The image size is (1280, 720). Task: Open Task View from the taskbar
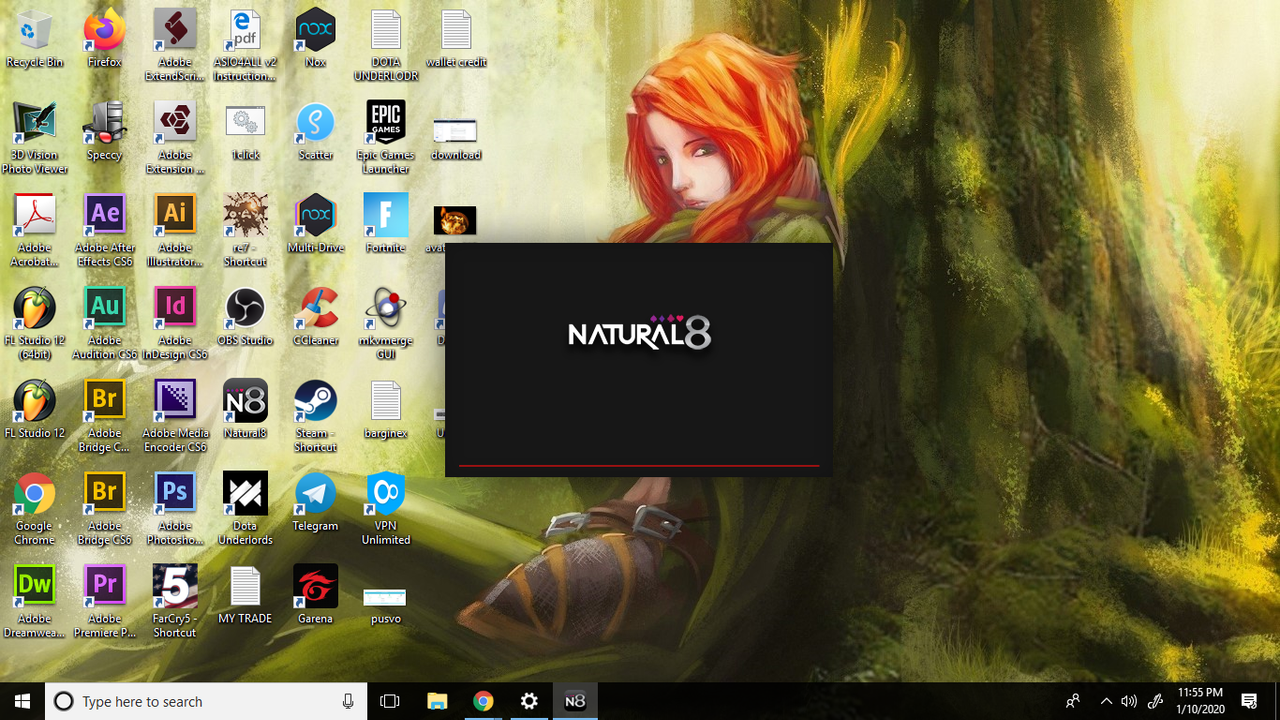pyautogui.click(x=390, y=701)
